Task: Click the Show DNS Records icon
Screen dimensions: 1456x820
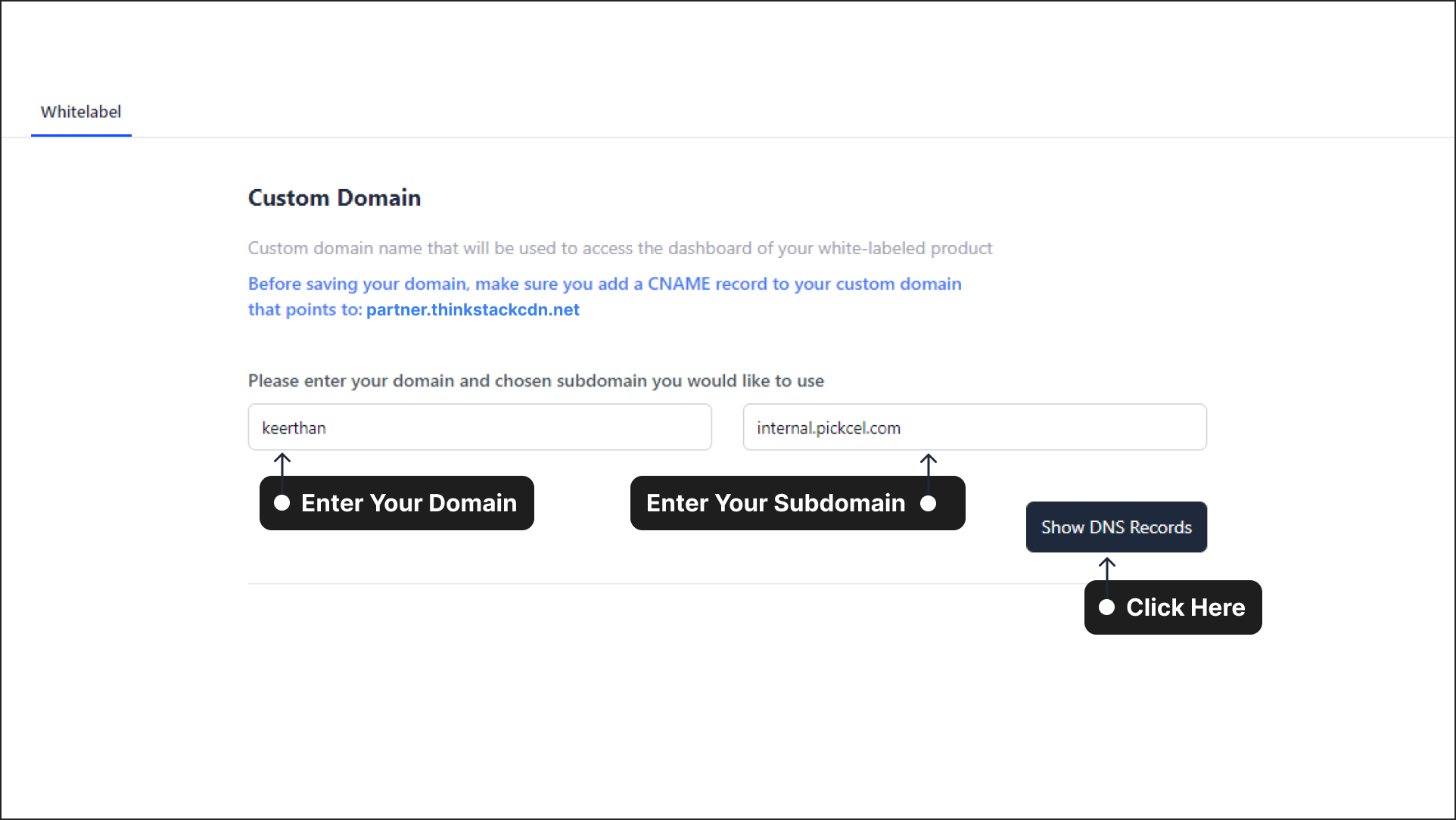Action: click(x=1117, y=527)
